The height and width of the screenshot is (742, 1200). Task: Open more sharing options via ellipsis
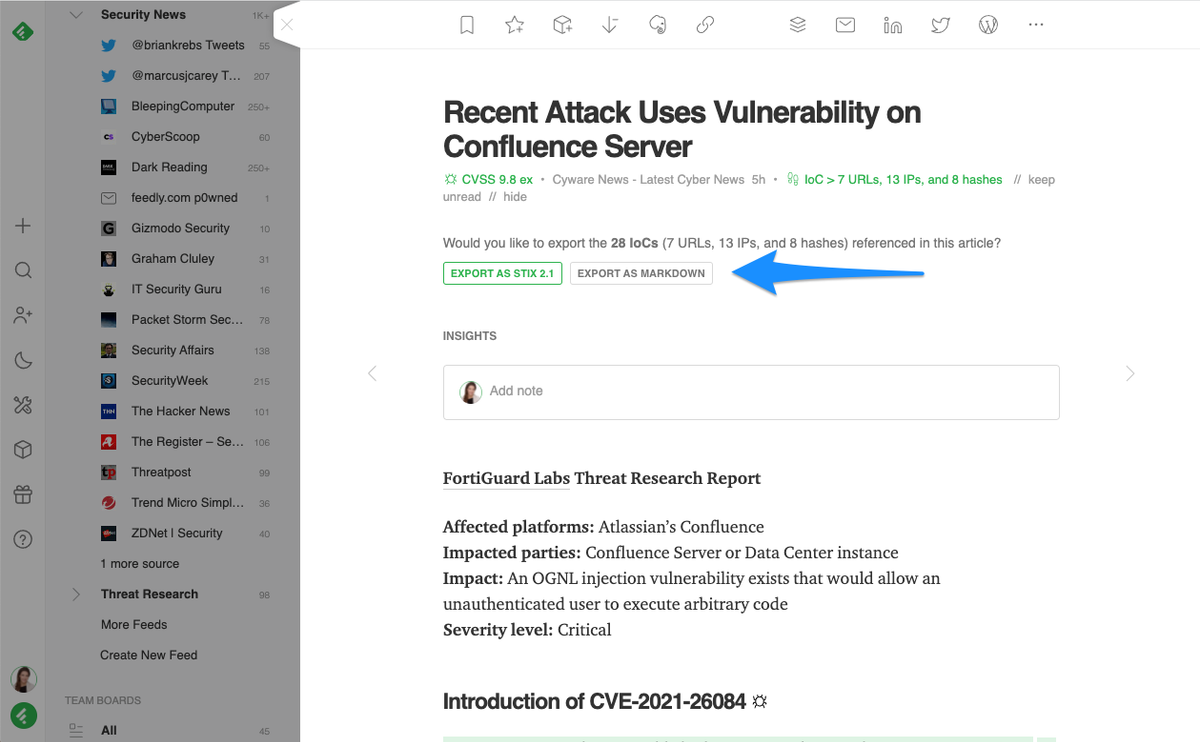(1035, 25)
